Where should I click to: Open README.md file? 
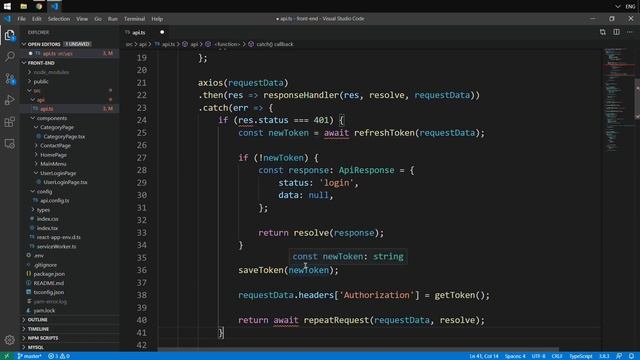(48, 283)
